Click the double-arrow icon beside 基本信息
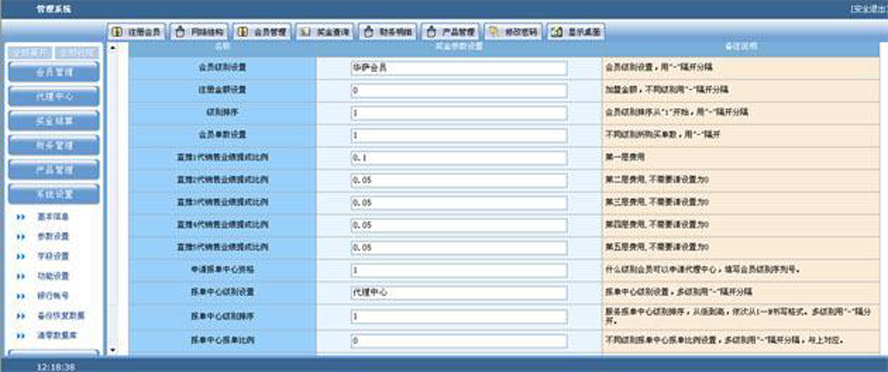The image size is (888, 372). click(x=21, y=217)
